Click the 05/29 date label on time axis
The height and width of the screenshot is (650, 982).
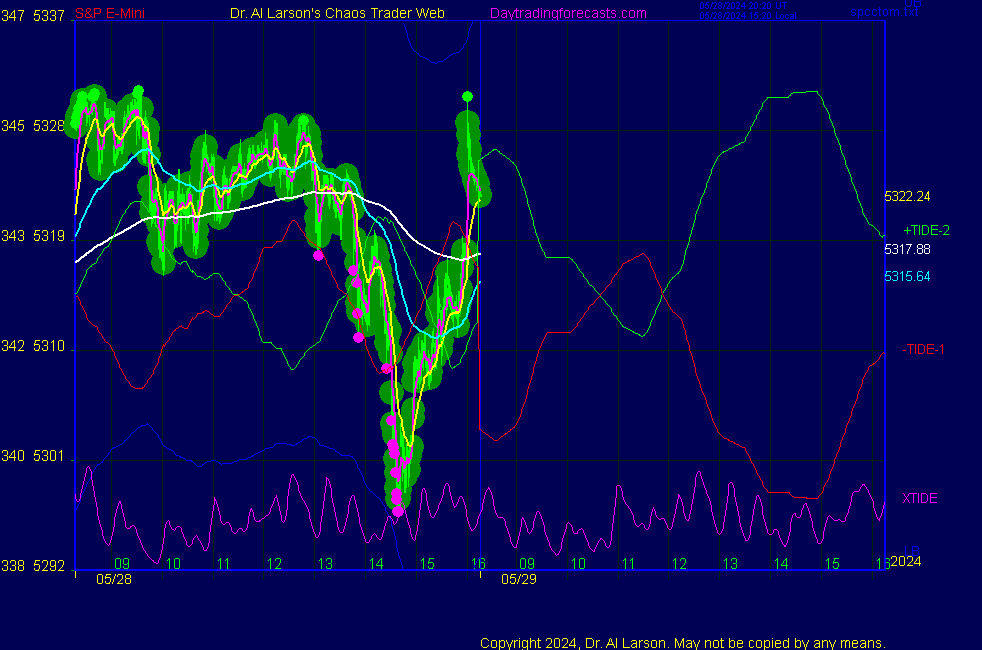pyautogui.click(x=519, y=579)
